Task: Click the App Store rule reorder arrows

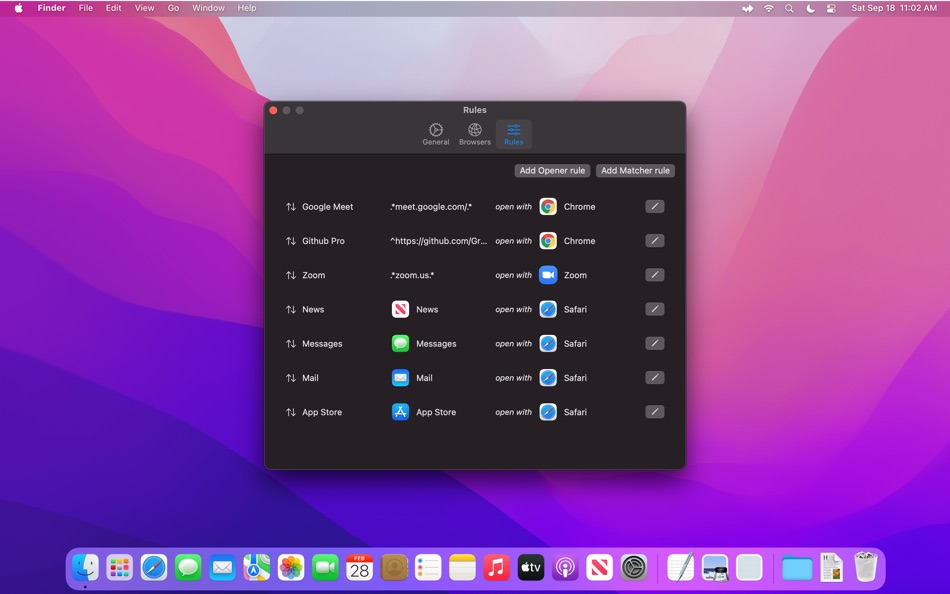Action: [291, 412]
